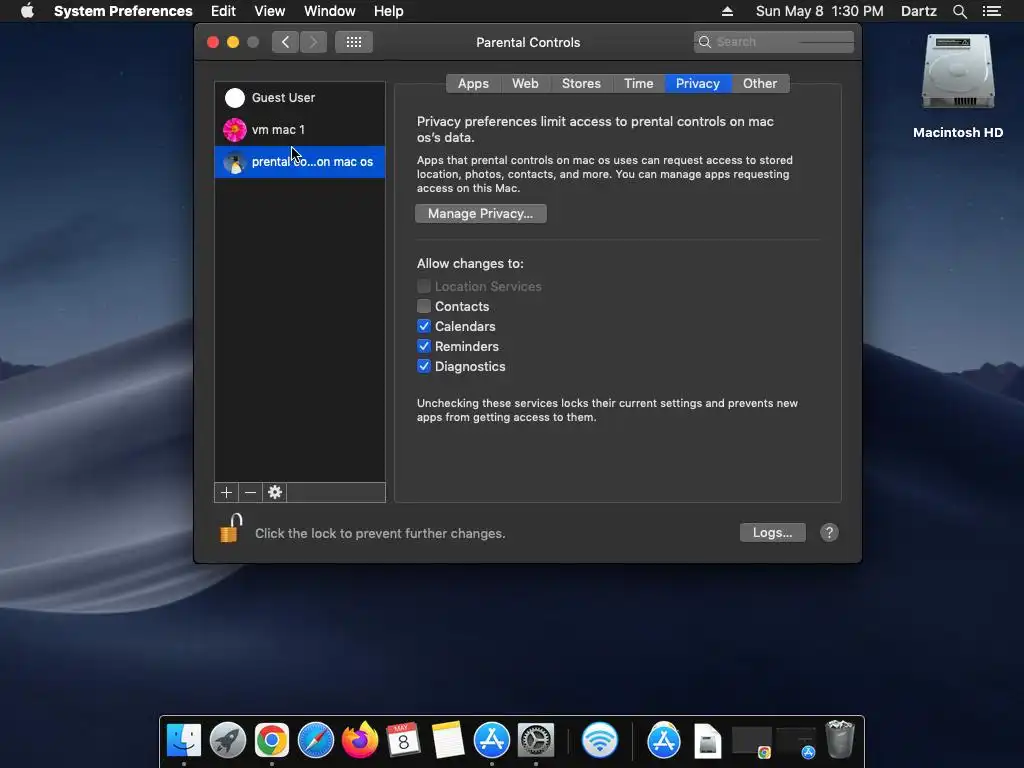Open the View menu
Viewport: 1024px width, 768px height.
coord(270,11)
